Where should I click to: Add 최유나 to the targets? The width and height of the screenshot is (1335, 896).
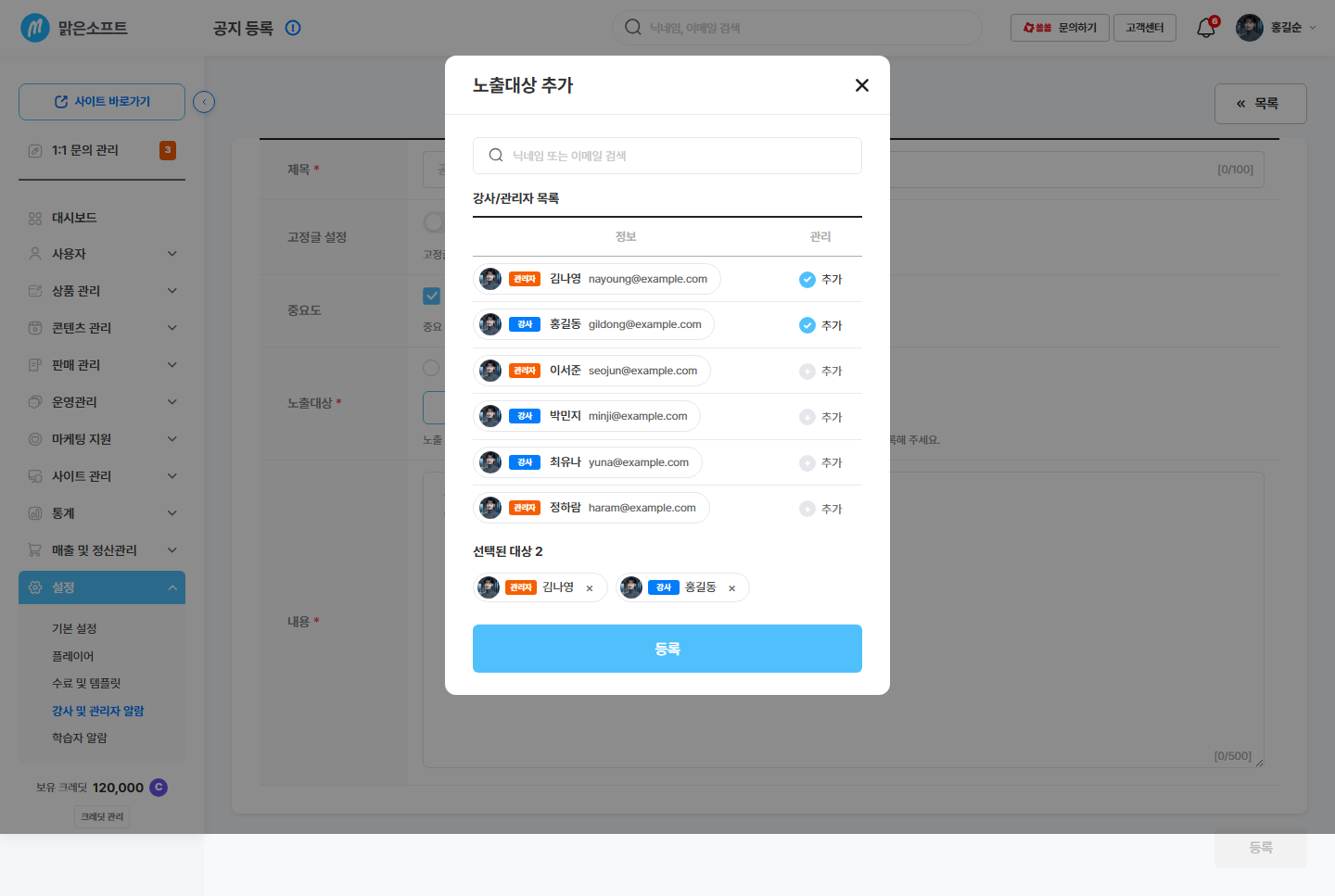tap(820, 463)
